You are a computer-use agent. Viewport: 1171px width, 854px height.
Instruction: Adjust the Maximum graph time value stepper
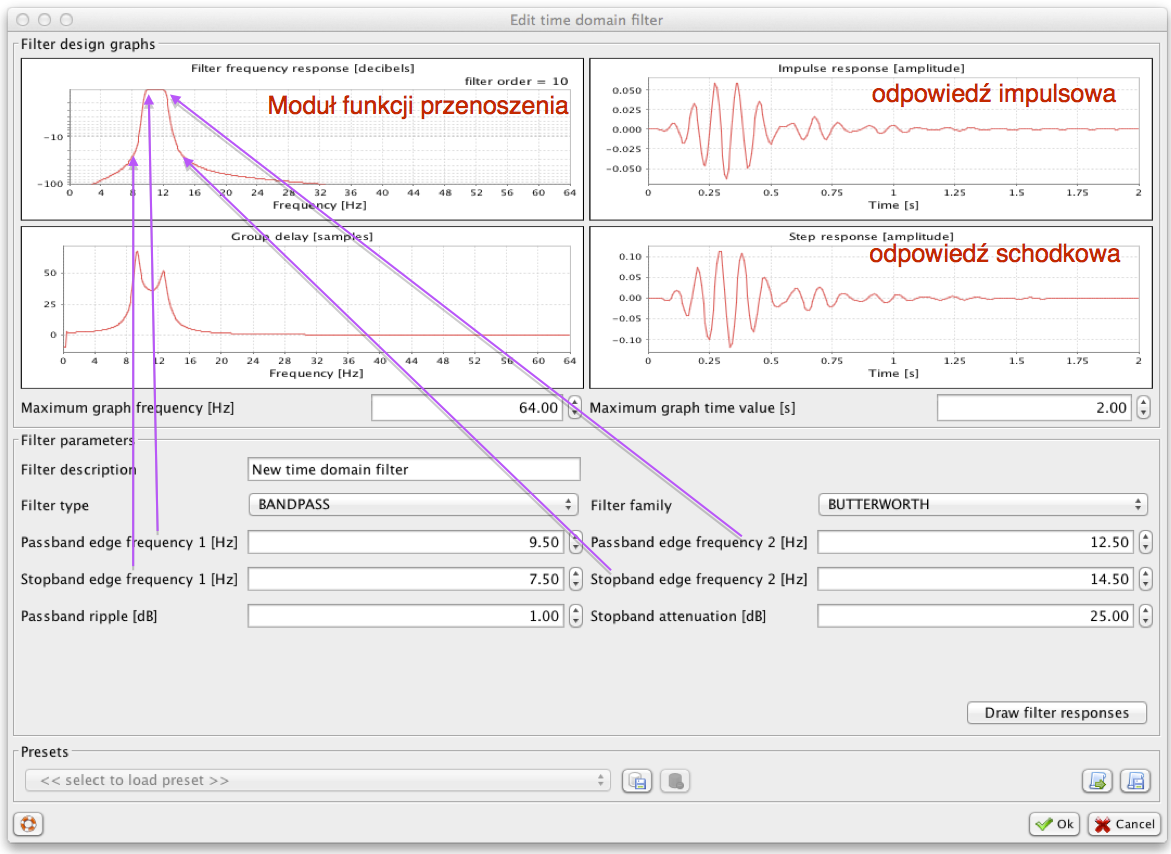click(x=1143, y=408)
